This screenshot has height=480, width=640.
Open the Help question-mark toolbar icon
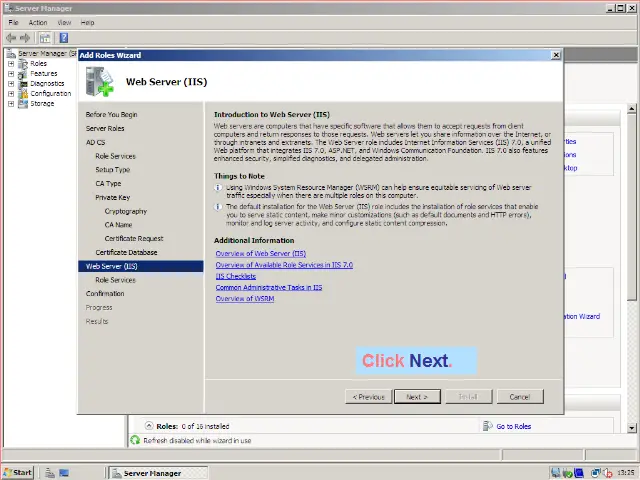(x=64, y=38)
